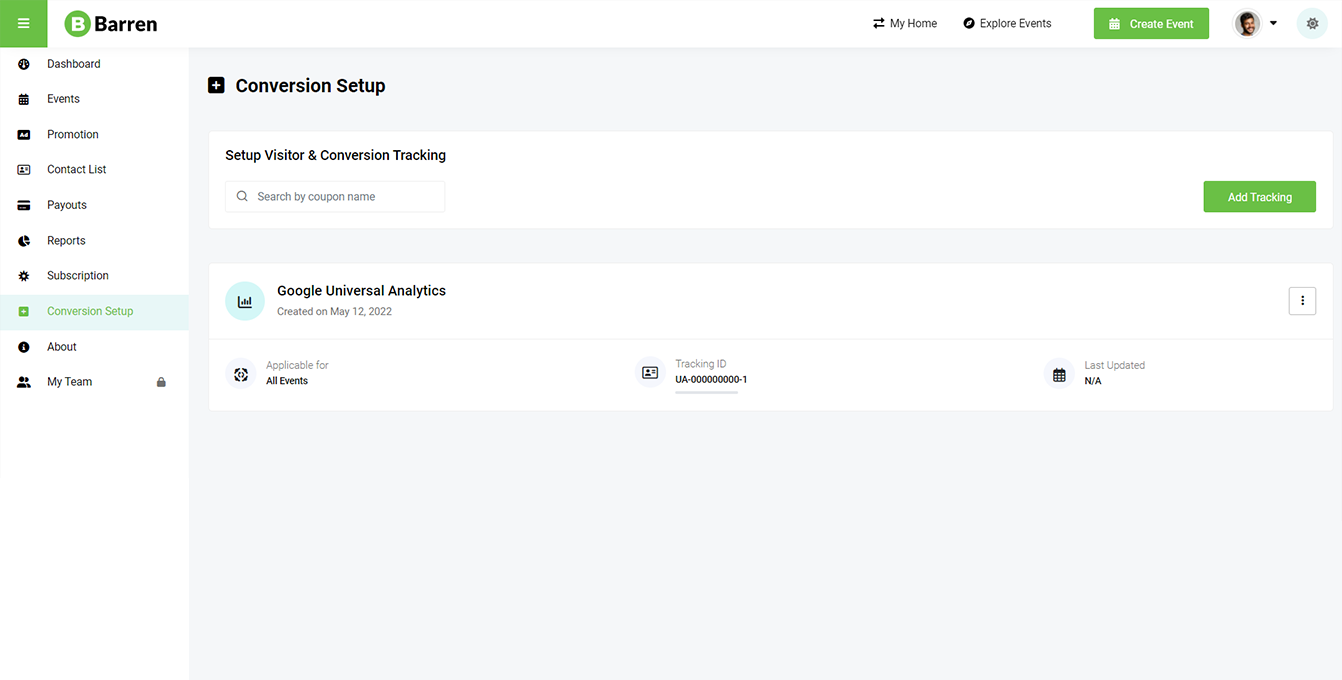Click the Payouts credit card icon
This screenshot has height=680, width=1342.
pyautogui.click(x=24, y=205)
